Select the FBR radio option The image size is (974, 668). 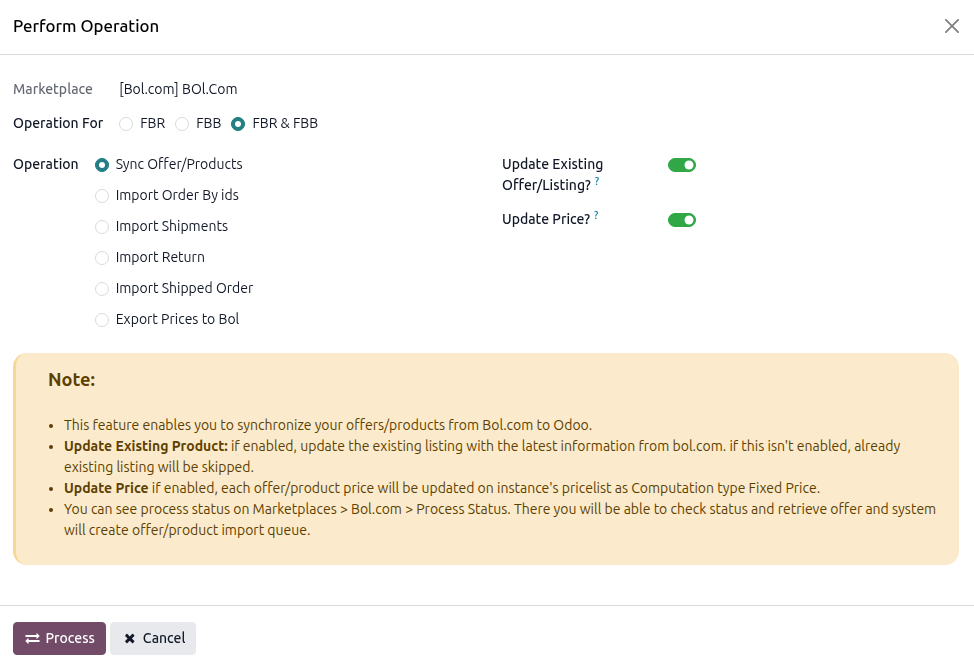click(x=126, y=124)
